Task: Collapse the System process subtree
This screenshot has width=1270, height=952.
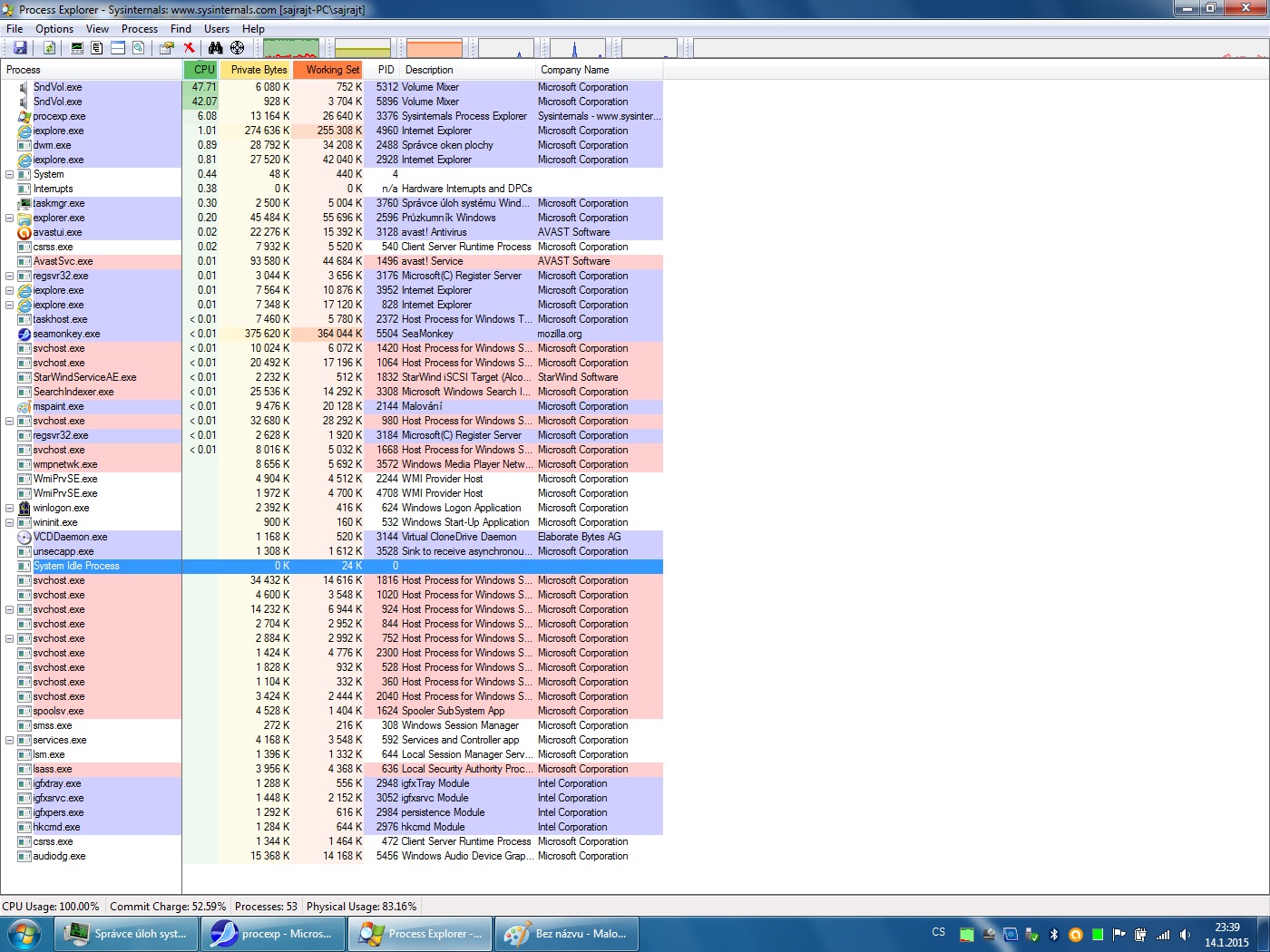Action: point(10,174)
